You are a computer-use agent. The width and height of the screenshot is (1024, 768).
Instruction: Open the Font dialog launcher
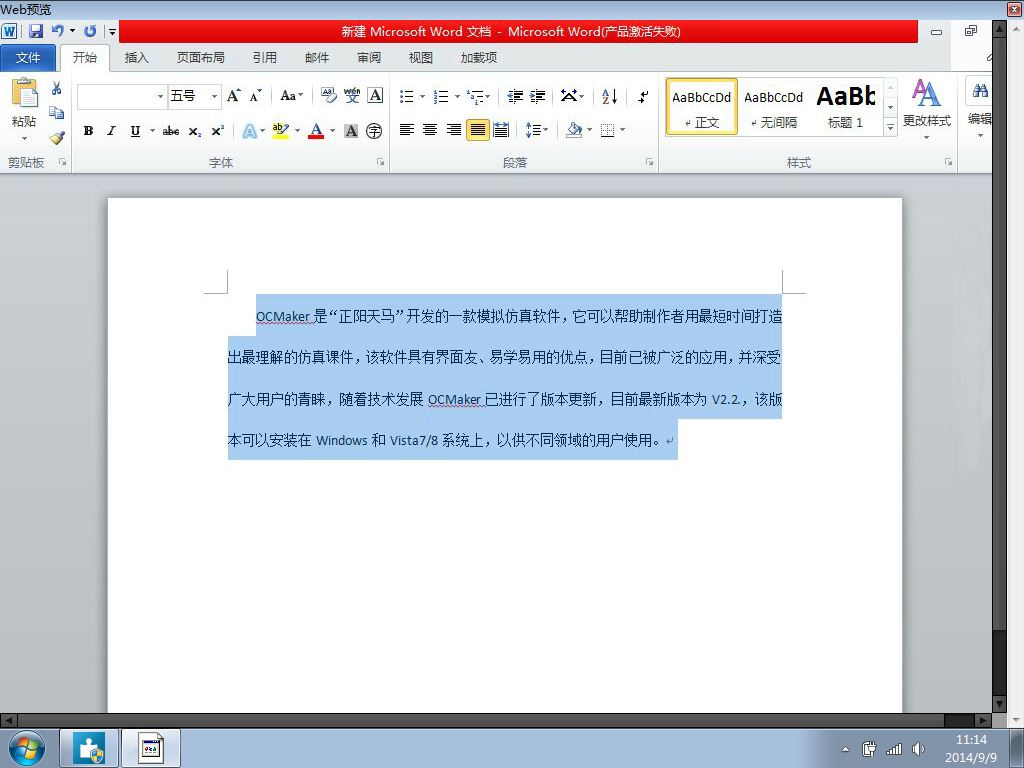pos(380,162)
